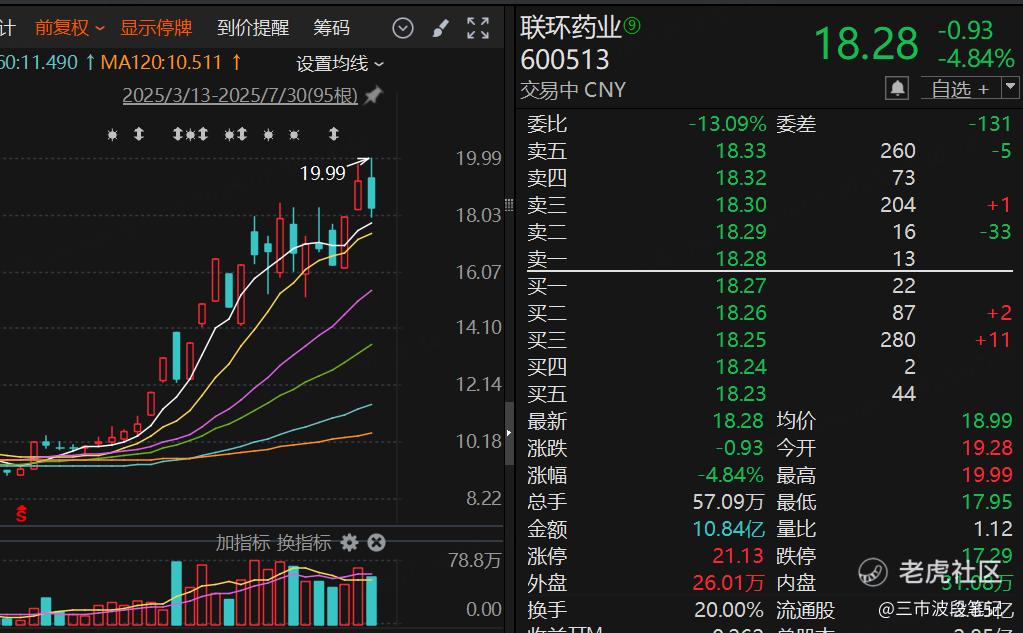Screen dimensions: 1023x633
Task: Select the 卖二 price 18.29
Action: point(741,232)
